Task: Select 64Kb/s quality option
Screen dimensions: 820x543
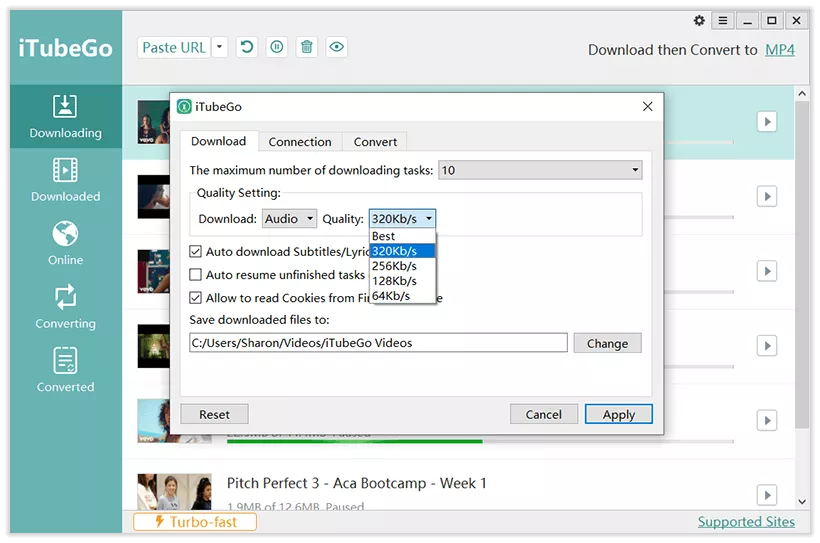Action: [x=402, y=296]
